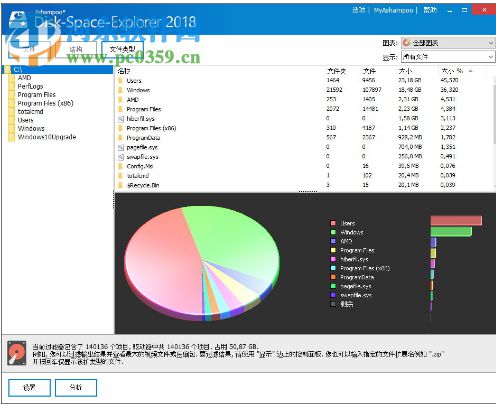Click file icon of hiberfil.sys row
This screenshot has height=404, width=496.
click(x=121, y=119)
